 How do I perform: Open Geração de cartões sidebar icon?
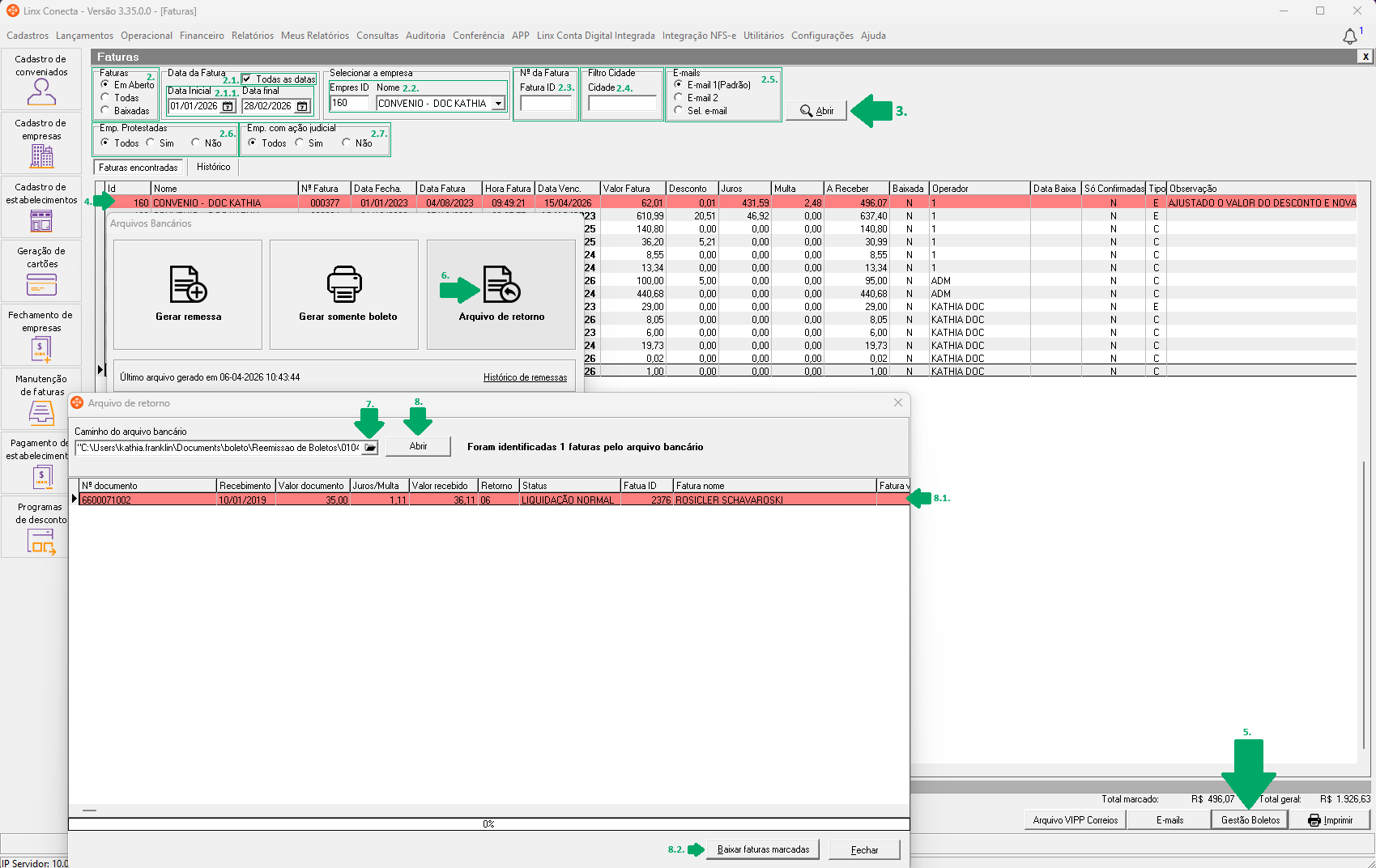(x=41, y=284)
